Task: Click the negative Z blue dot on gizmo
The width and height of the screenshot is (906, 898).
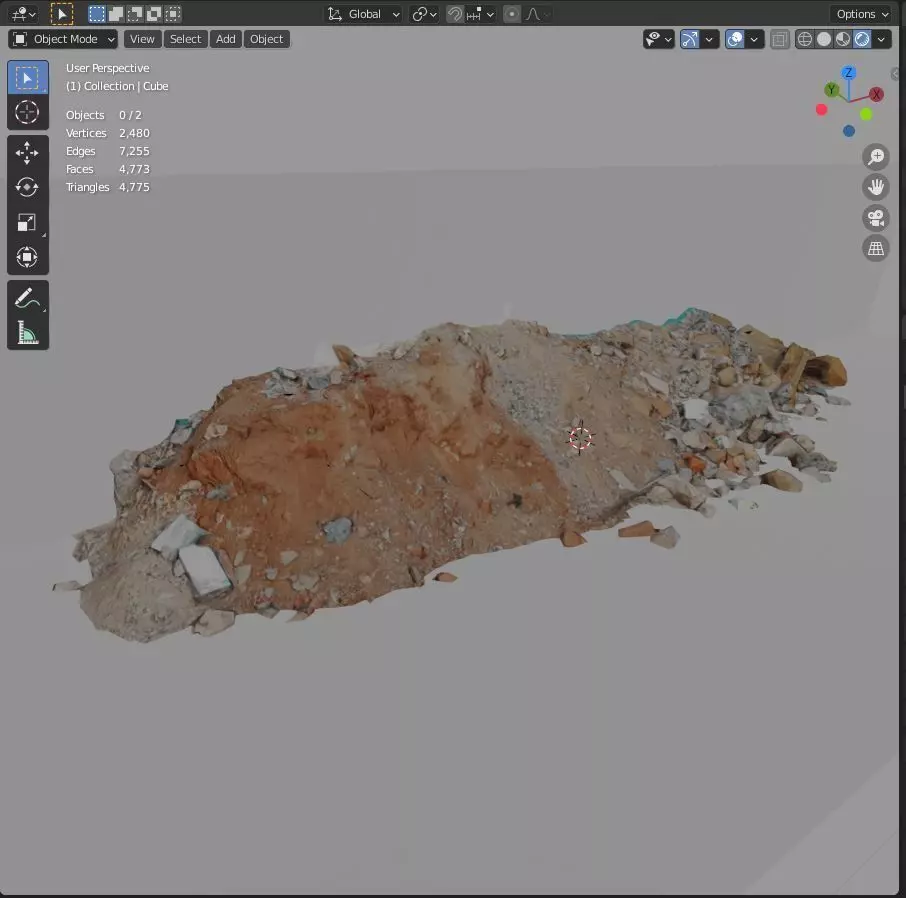Action: coord(848,131)
